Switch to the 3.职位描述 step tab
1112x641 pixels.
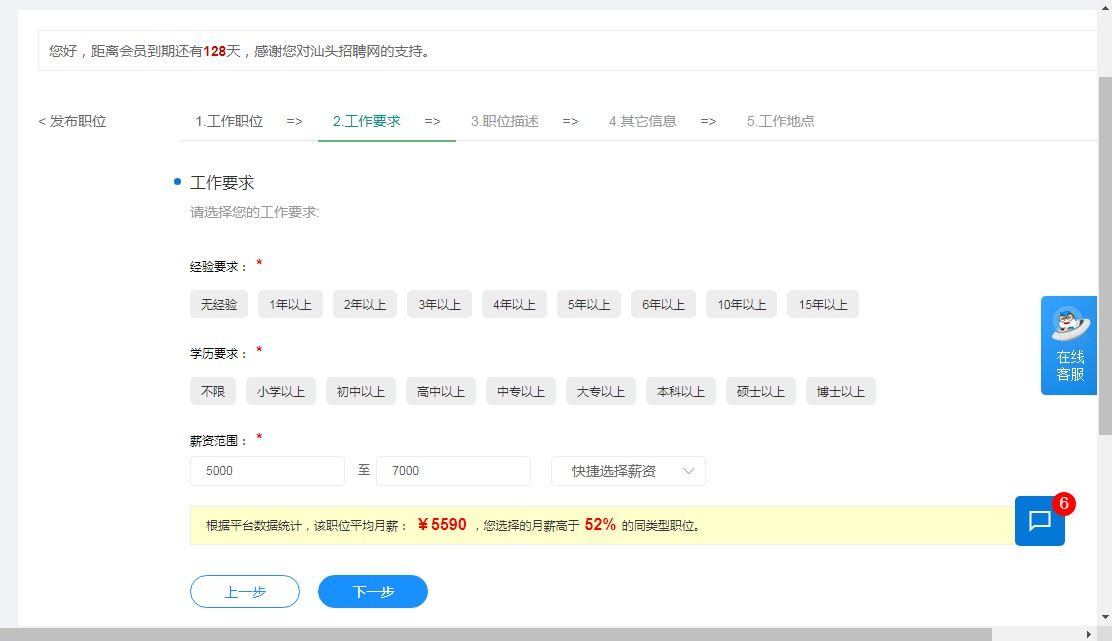pyautogui.click(x=504, y=121)
